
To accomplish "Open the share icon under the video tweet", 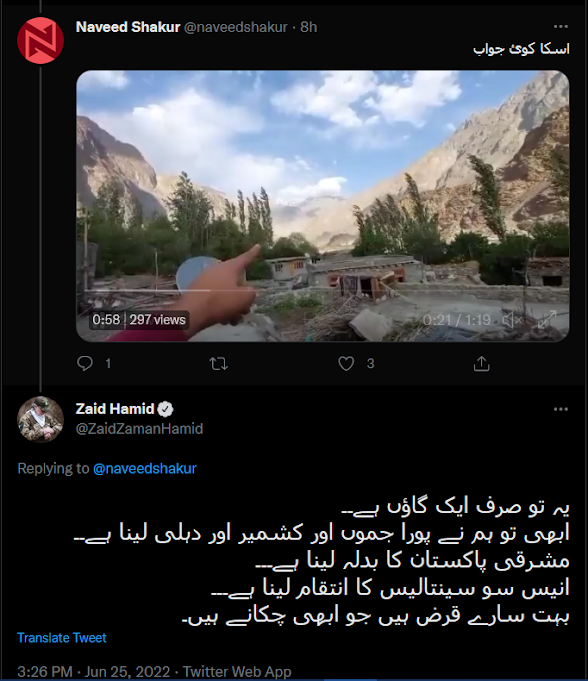I will (481, 363).
